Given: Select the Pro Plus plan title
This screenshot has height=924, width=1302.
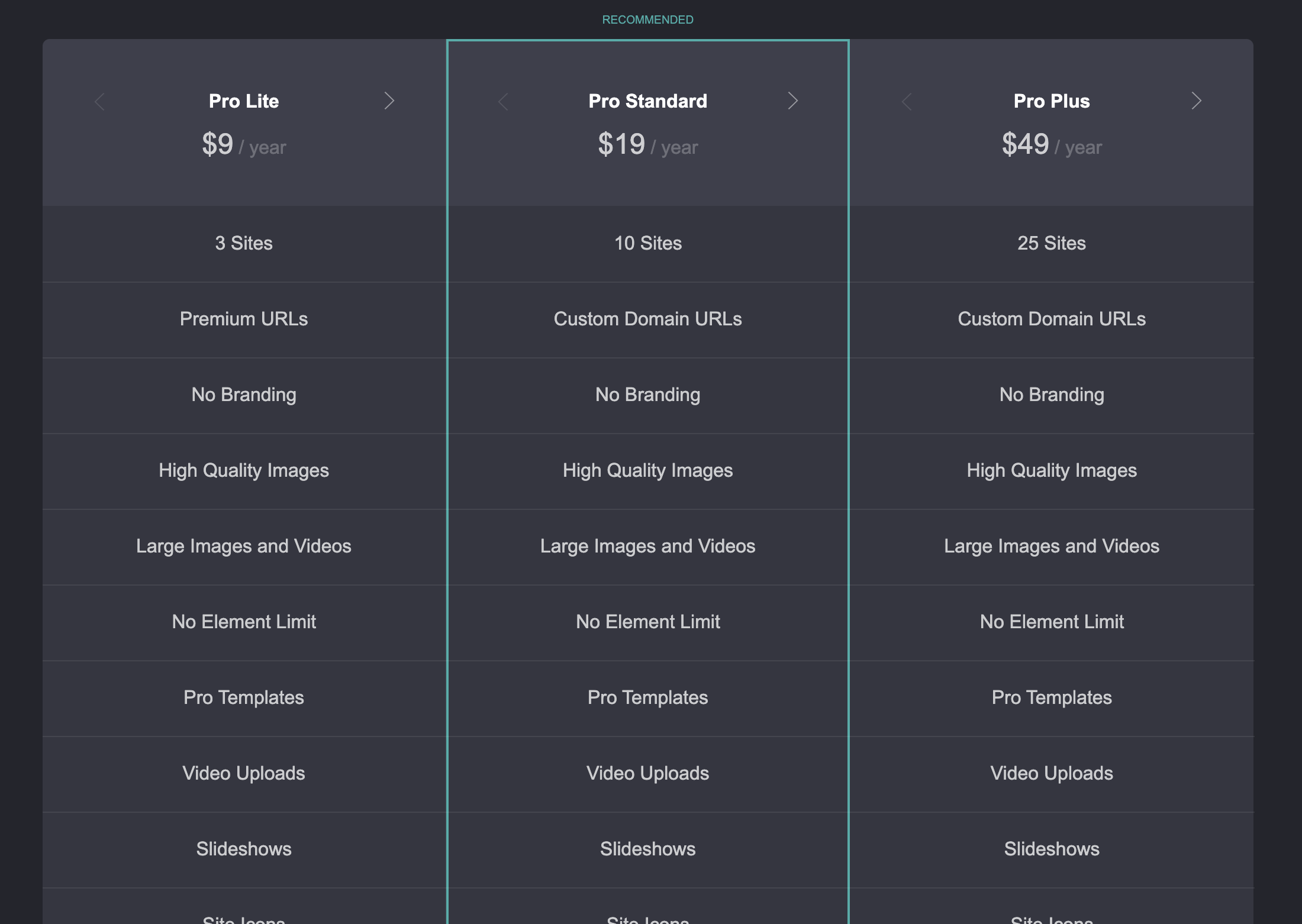Looking at the screenshot, I should 1051,101.
